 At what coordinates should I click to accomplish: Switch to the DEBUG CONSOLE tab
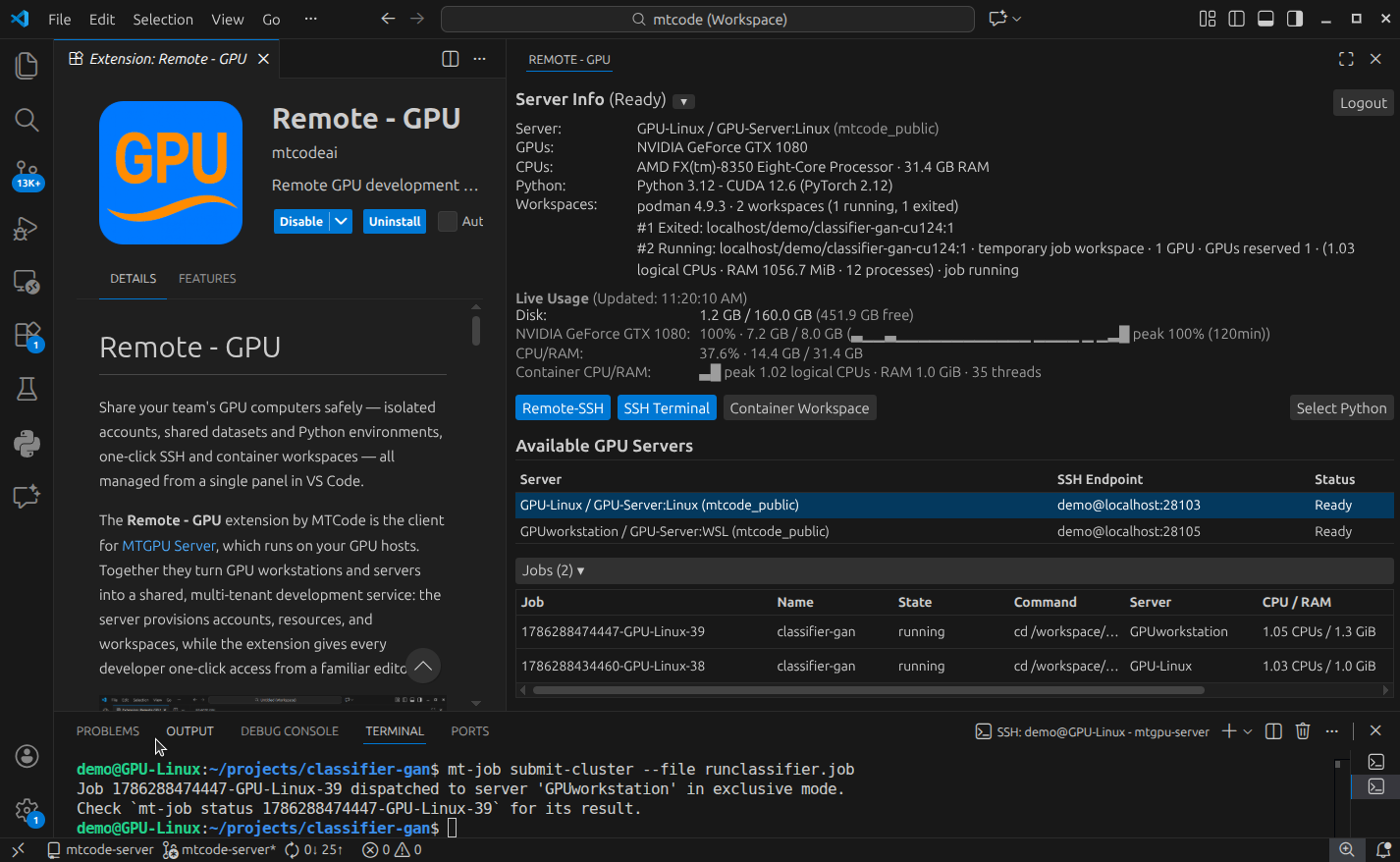(290, 731)
